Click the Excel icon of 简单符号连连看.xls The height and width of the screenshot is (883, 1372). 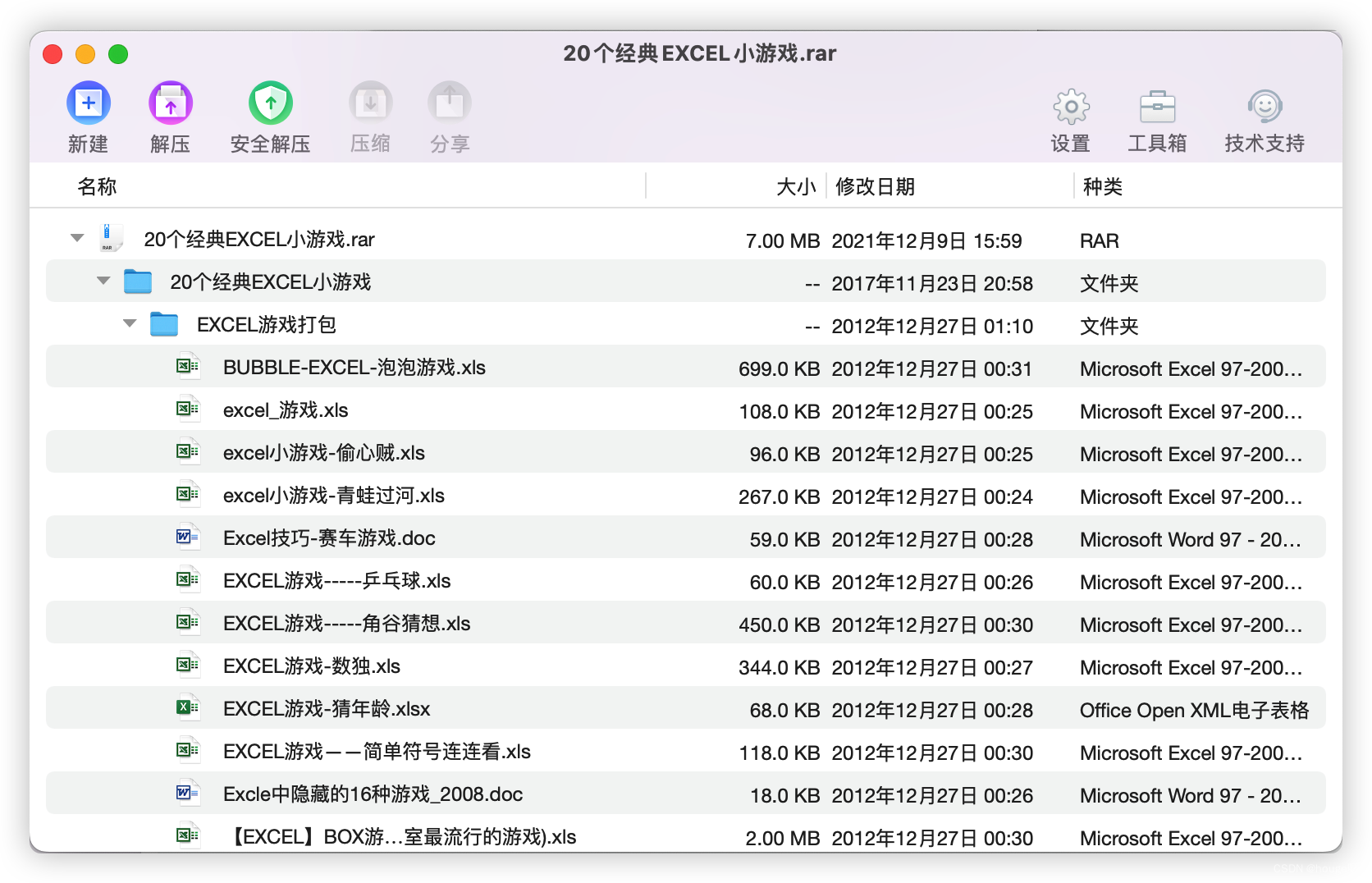click(188, 750)
